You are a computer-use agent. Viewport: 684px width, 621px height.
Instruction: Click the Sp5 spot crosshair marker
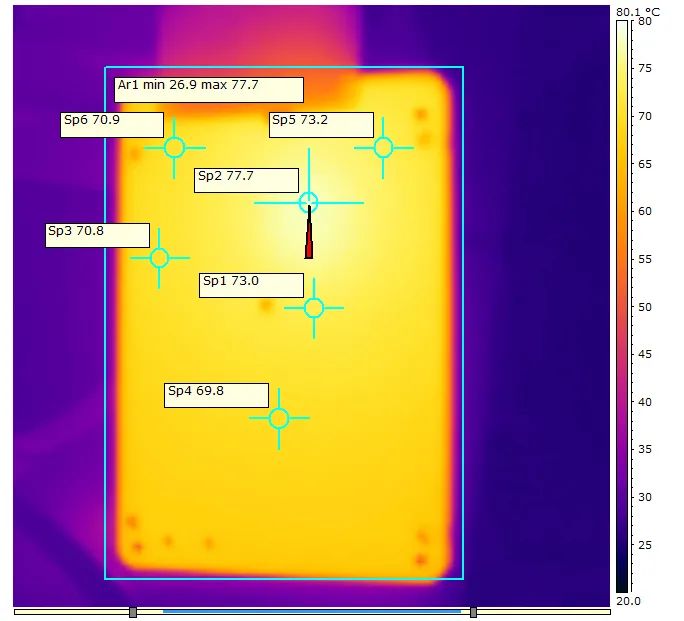click(383, 147)
